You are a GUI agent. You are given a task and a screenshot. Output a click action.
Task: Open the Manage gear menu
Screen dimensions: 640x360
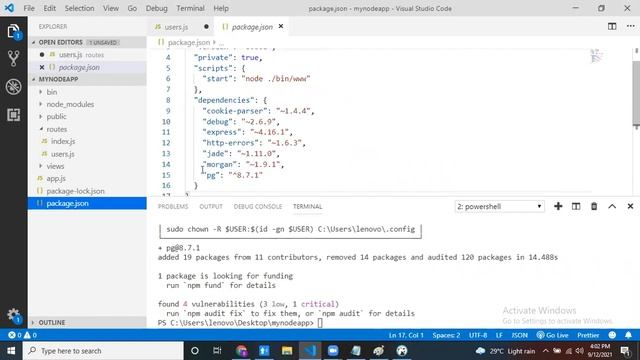(x=13, y=315)
